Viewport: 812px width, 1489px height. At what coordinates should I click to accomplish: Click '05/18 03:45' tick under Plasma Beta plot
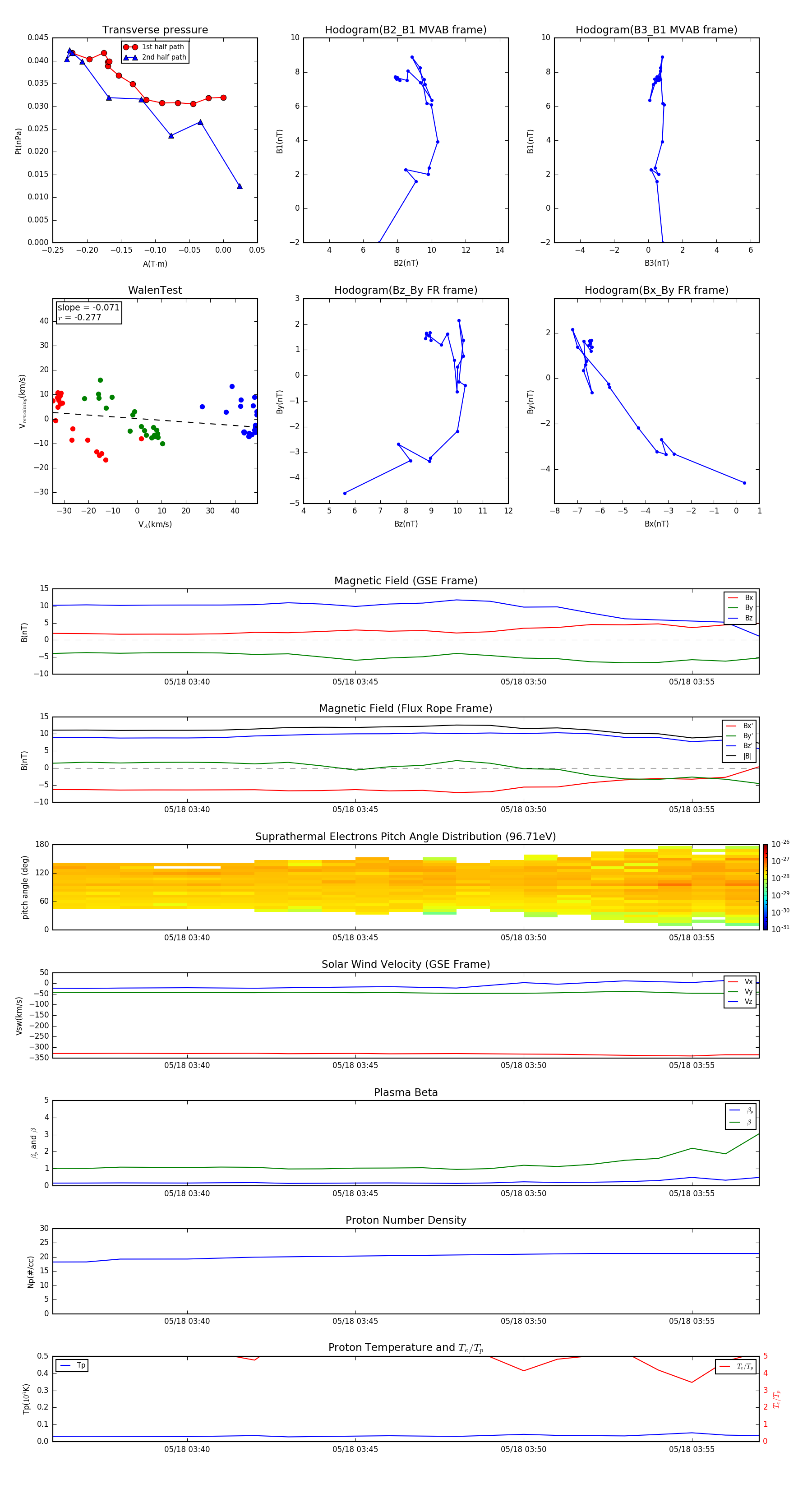355,1193
